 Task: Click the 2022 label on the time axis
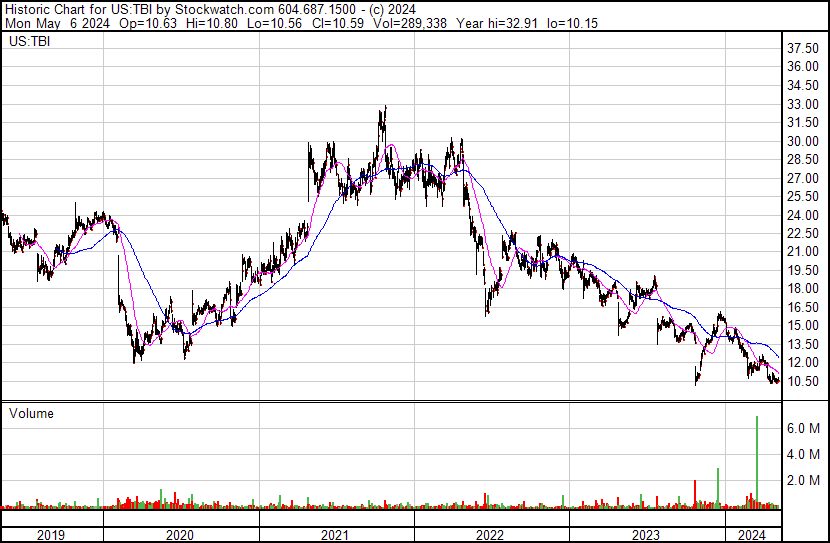click(490, 535)
